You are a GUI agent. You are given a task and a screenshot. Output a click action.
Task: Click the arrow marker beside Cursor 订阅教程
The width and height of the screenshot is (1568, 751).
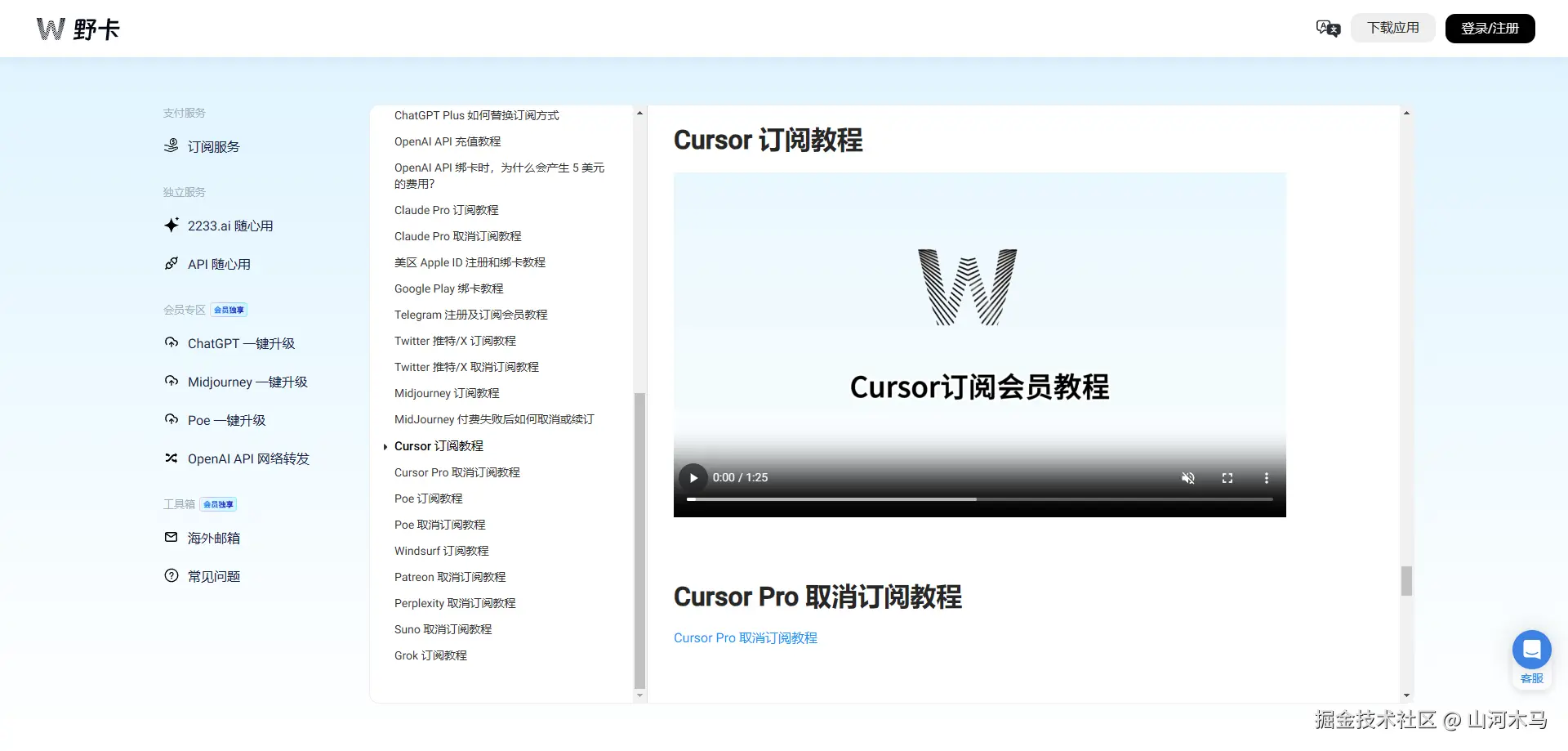point(385,447)
